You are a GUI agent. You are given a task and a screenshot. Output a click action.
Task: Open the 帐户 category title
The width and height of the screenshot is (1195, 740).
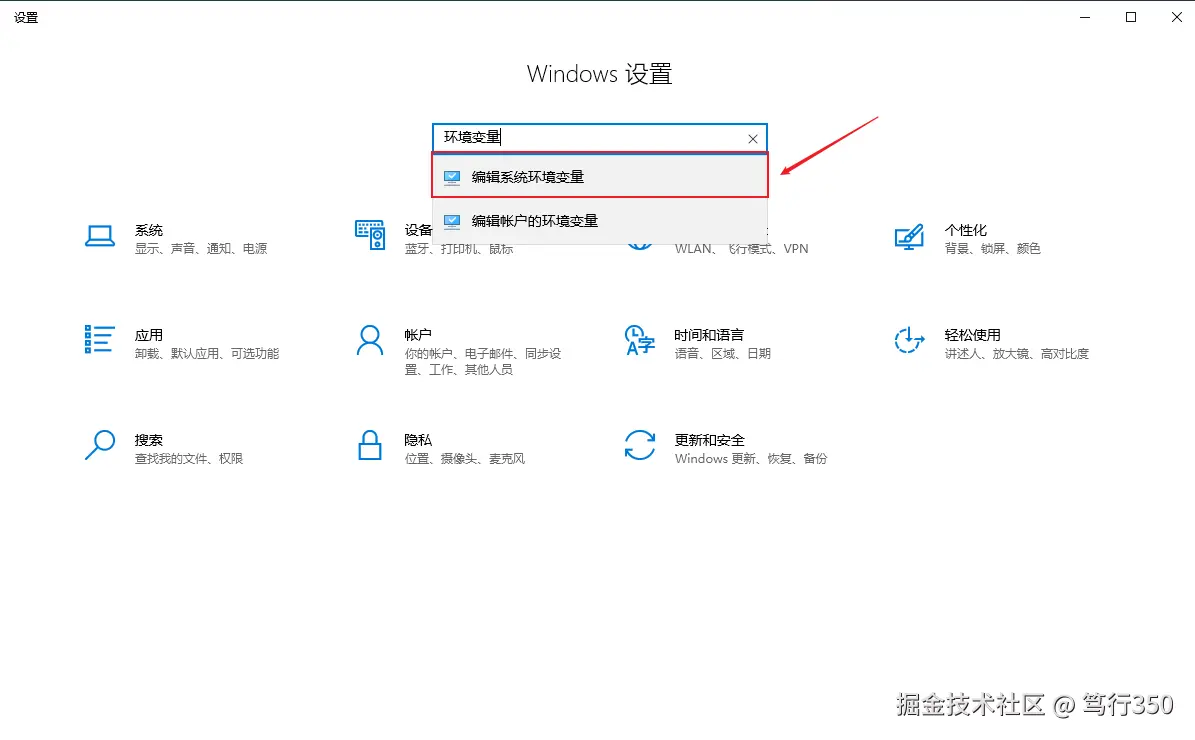click(x=418, y=335)
